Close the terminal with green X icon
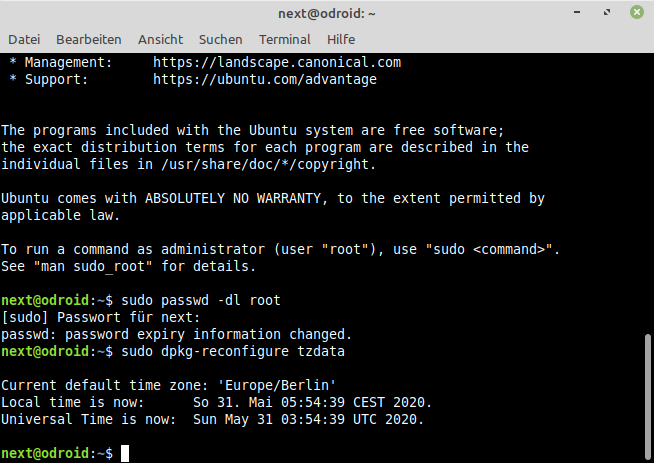 (x=637, y=12)
